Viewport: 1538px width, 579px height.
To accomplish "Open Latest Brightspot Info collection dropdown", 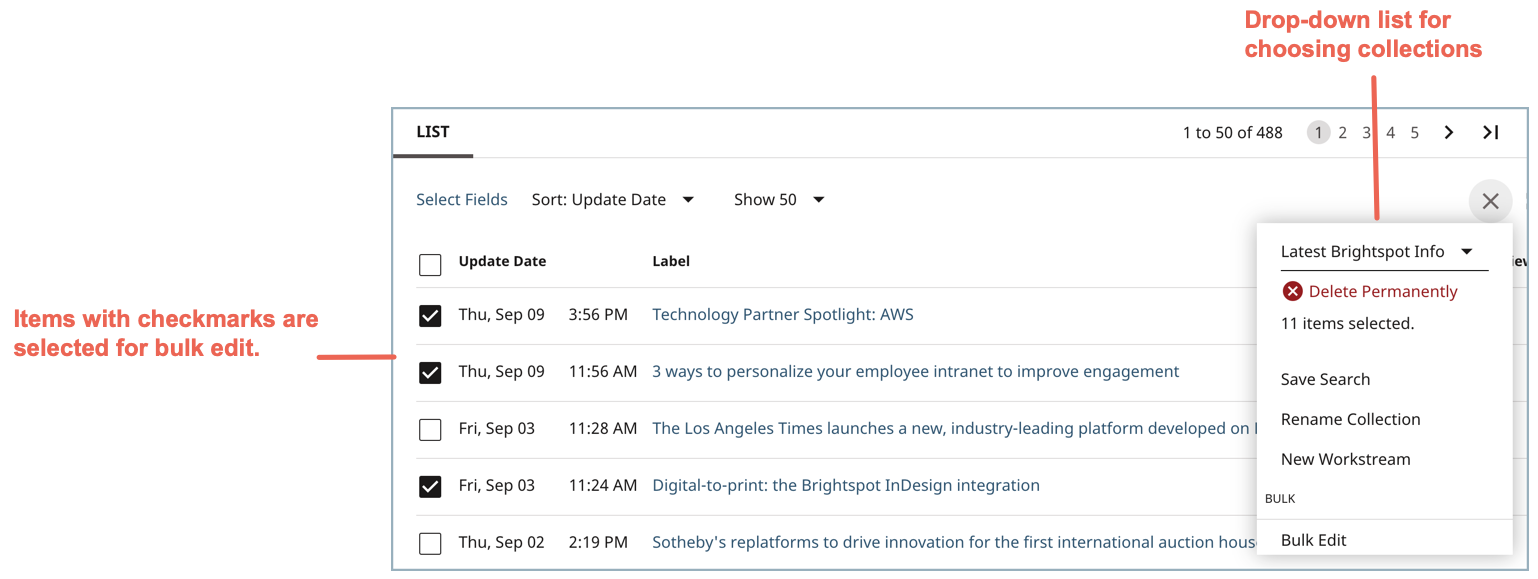I will 1384,252.
